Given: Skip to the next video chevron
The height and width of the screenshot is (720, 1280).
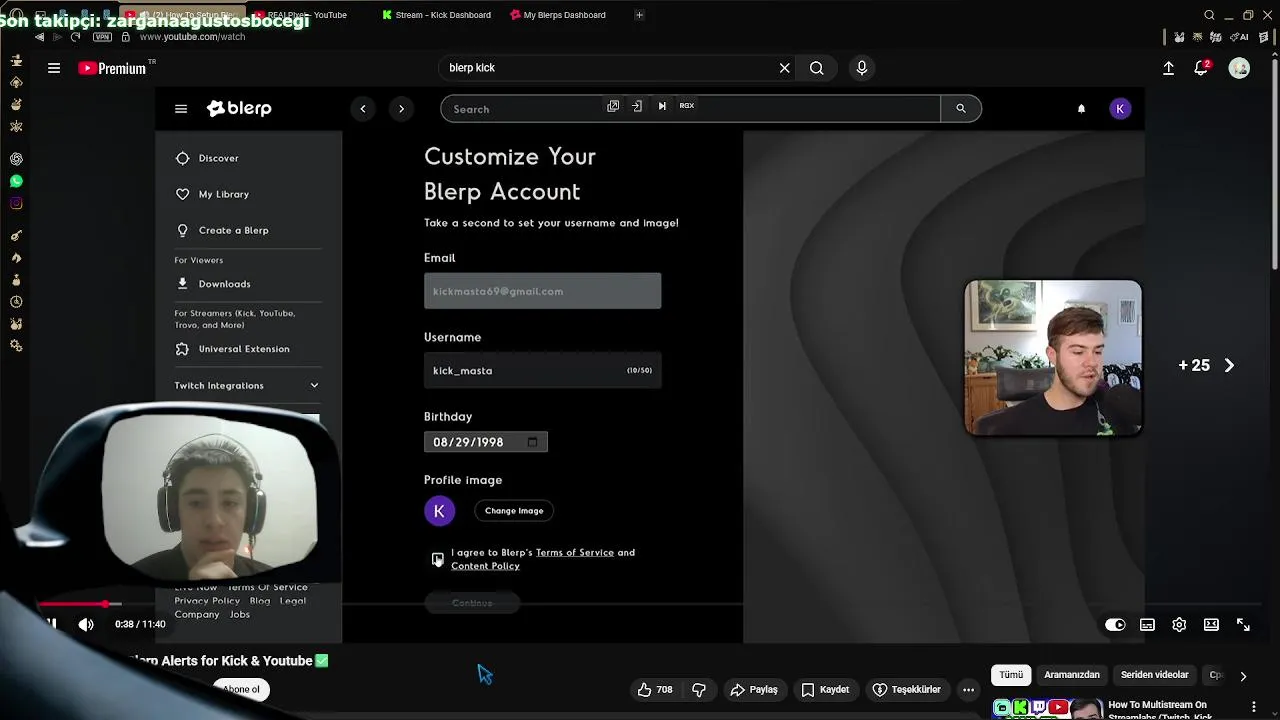Looking at the screenshot, I should point(1229,366).
